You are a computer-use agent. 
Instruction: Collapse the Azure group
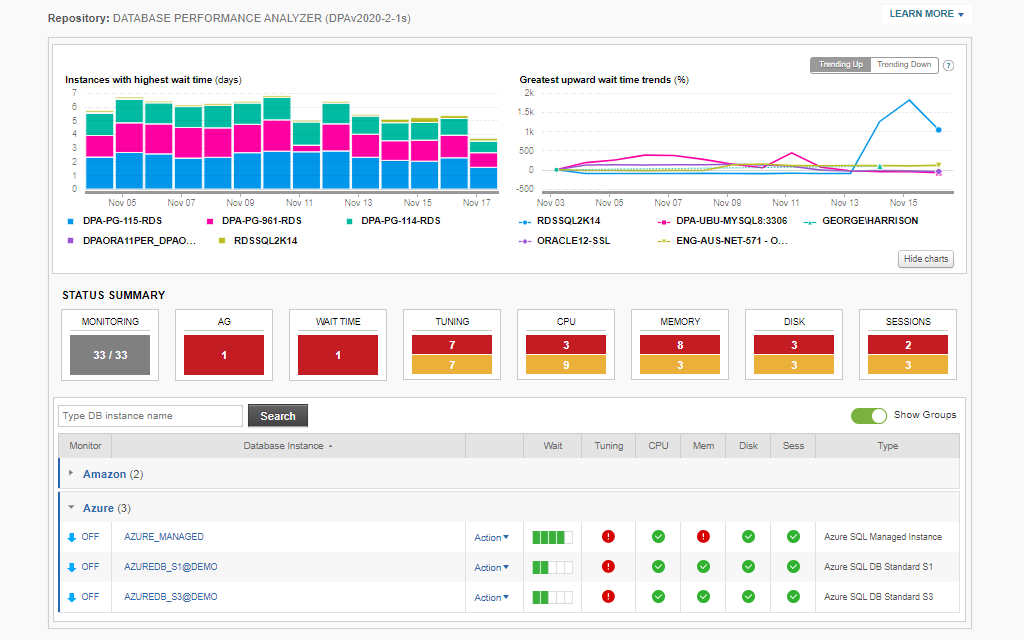tap(70, 507)
